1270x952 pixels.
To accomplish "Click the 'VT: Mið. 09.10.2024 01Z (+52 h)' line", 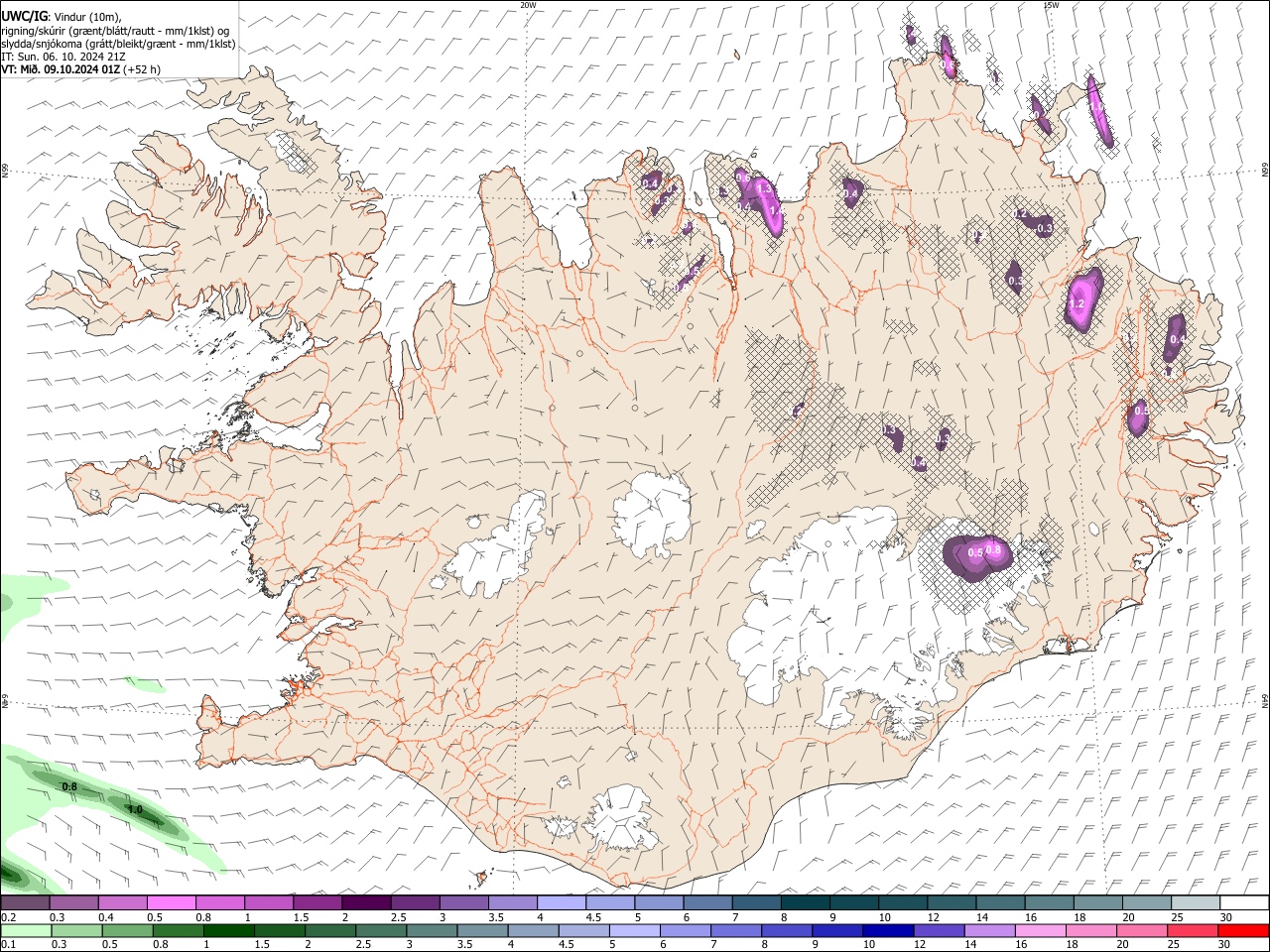I will tap(80, 69).
